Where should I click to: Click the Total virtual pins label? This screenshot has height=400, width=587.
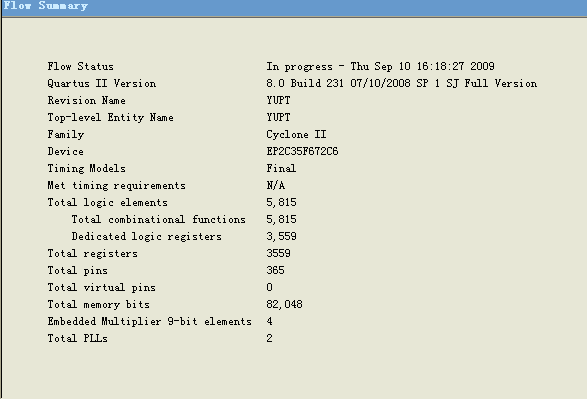(101, 288)
